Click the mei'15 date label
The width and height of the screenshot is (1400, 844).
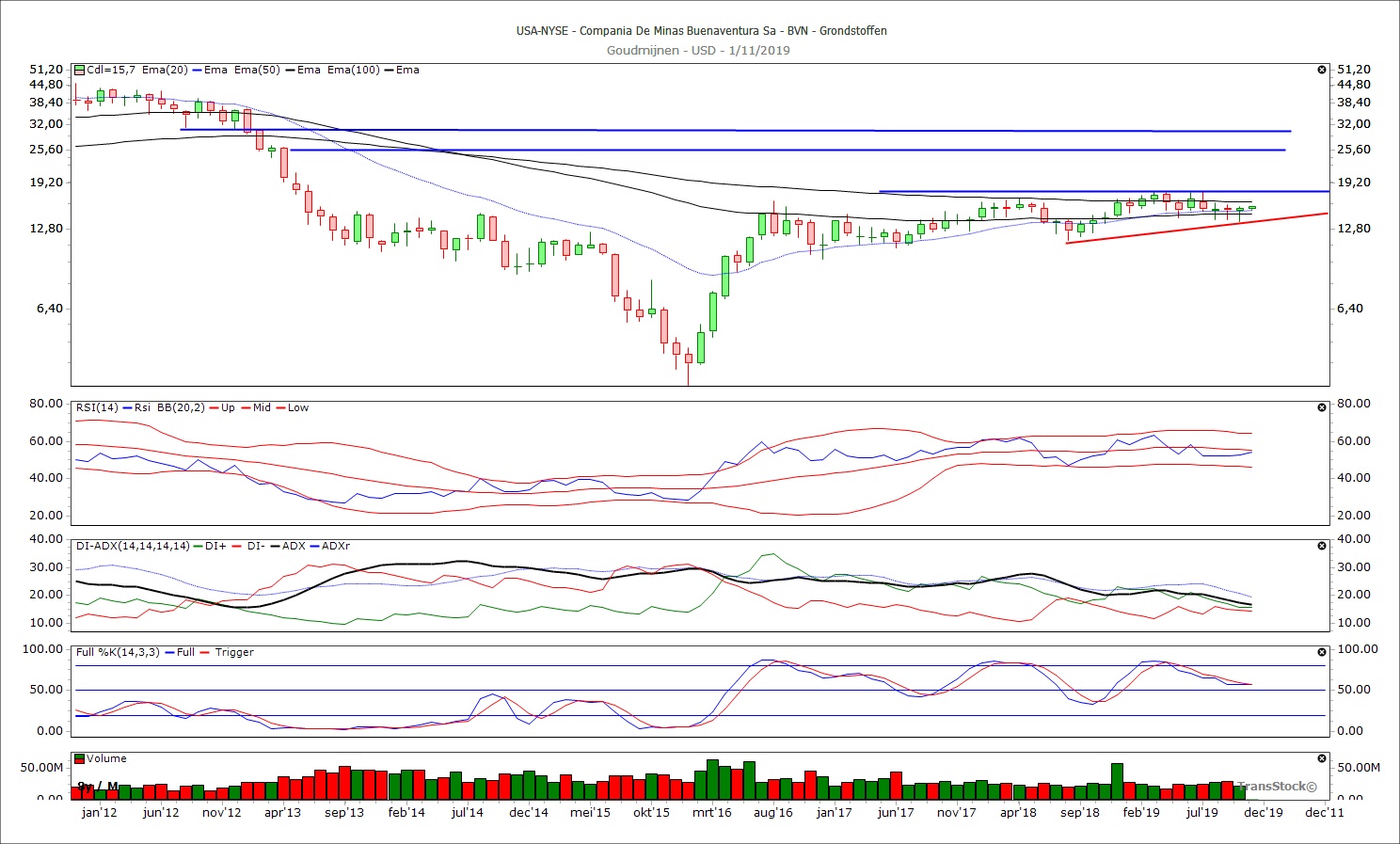590,813
